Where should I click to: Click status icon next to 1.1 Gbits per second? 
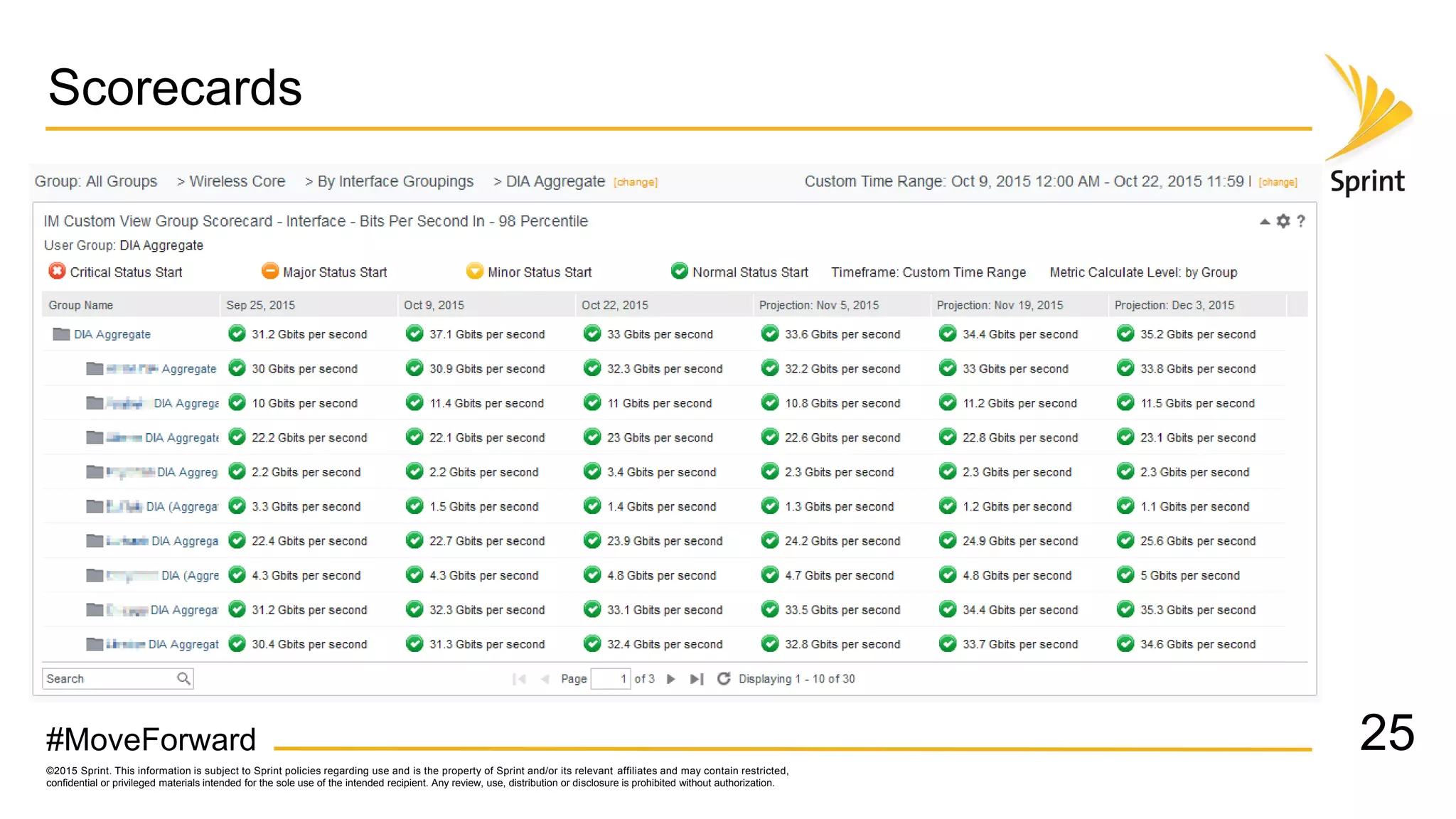(1125, 505)
